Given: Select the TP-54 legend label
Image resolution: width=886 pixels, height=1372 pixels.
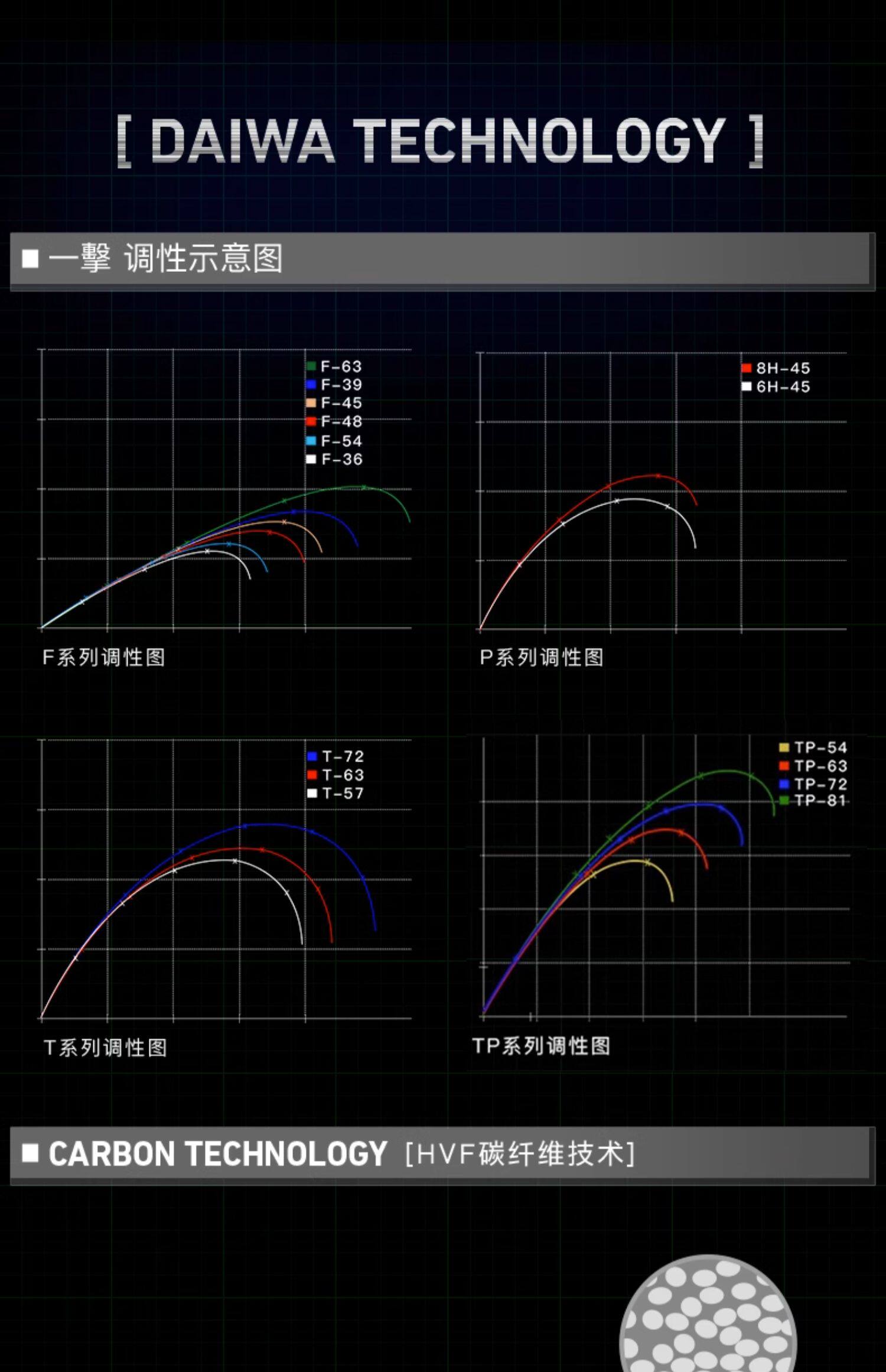Looking at the screenshot, I should pos(820,747).
